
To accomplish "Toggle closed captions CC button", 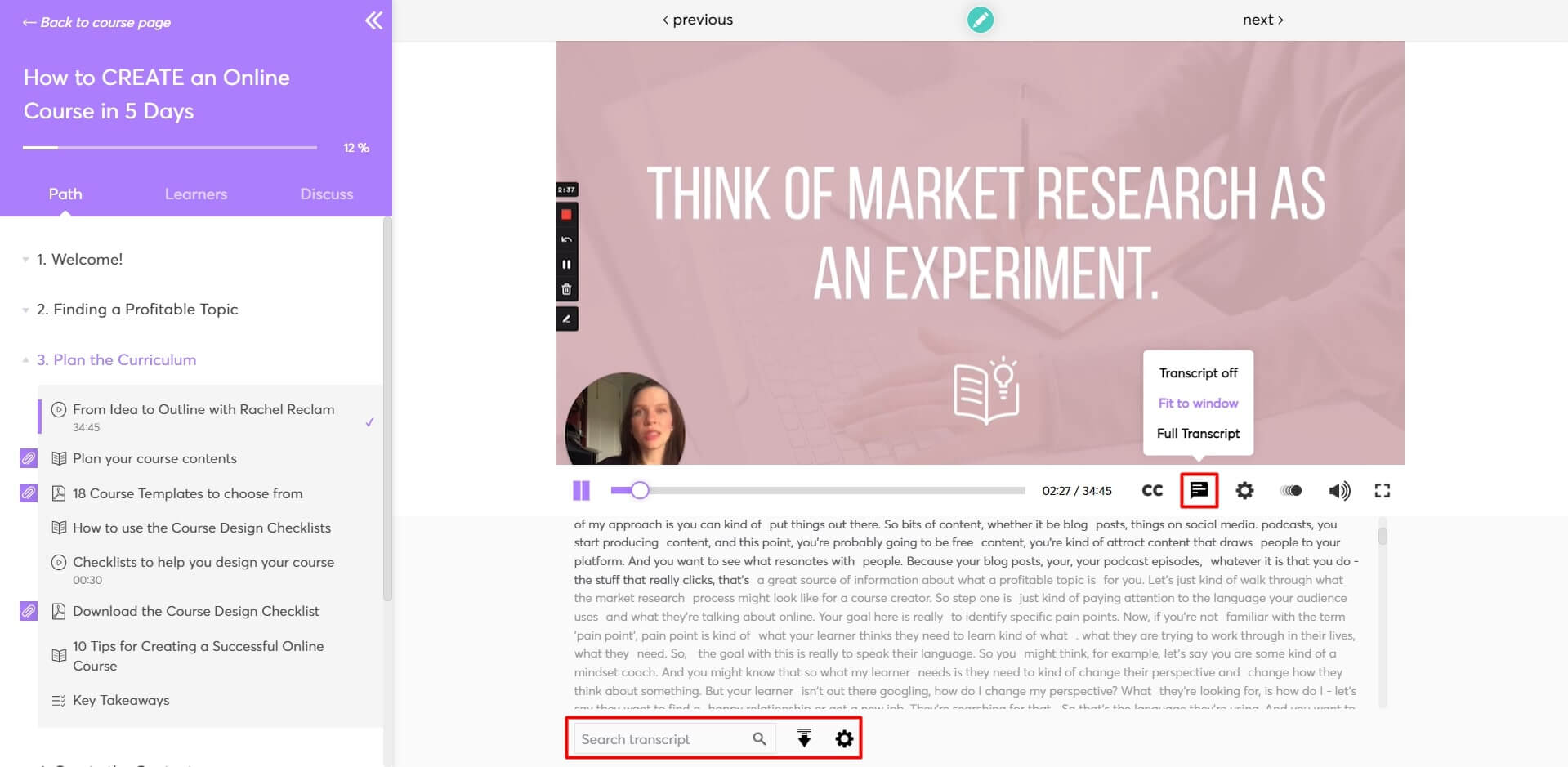I will click(1152, 490).
